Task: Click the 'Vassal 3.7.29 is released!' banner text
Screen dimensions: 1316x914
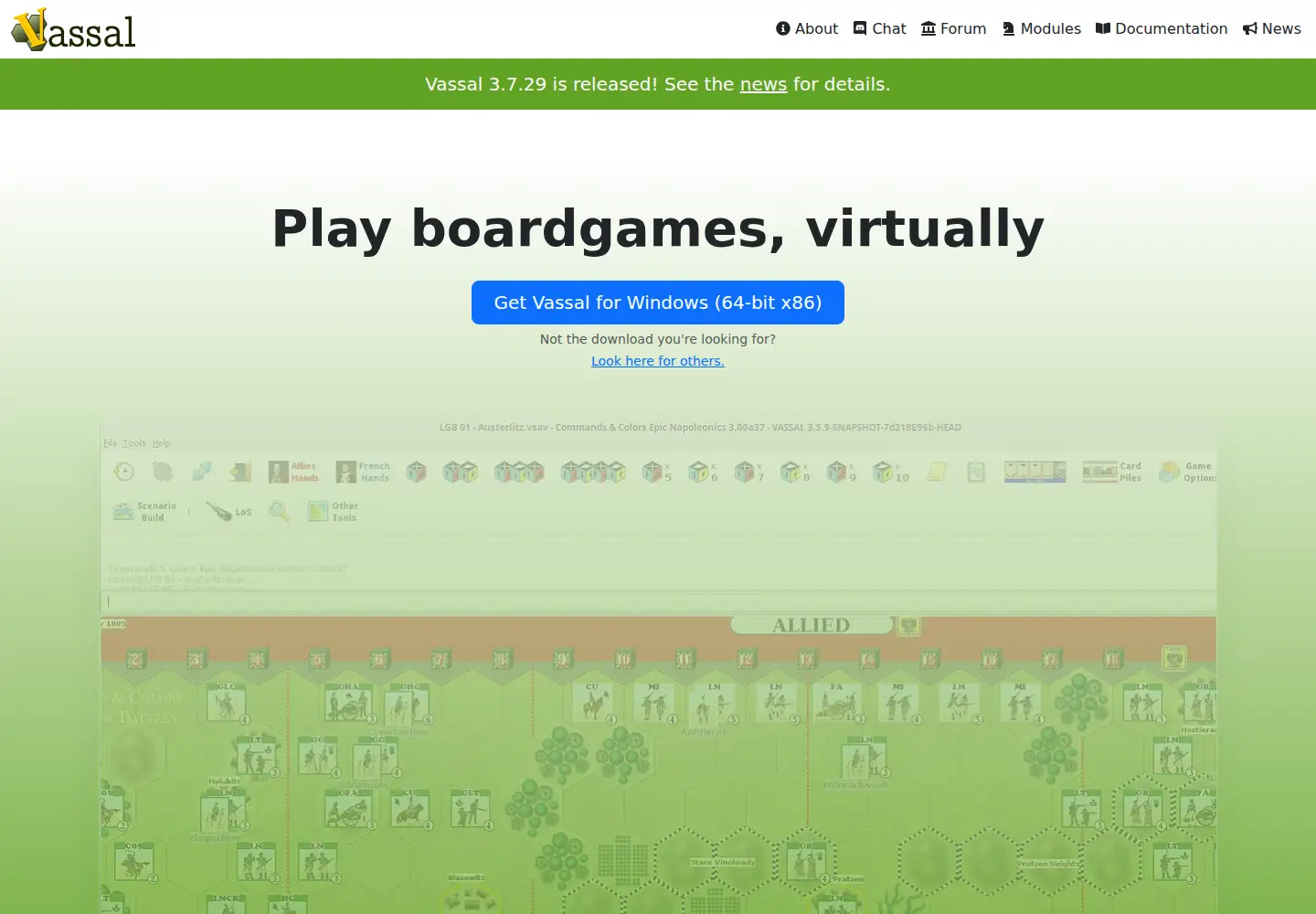Action: tap(541, 84)
